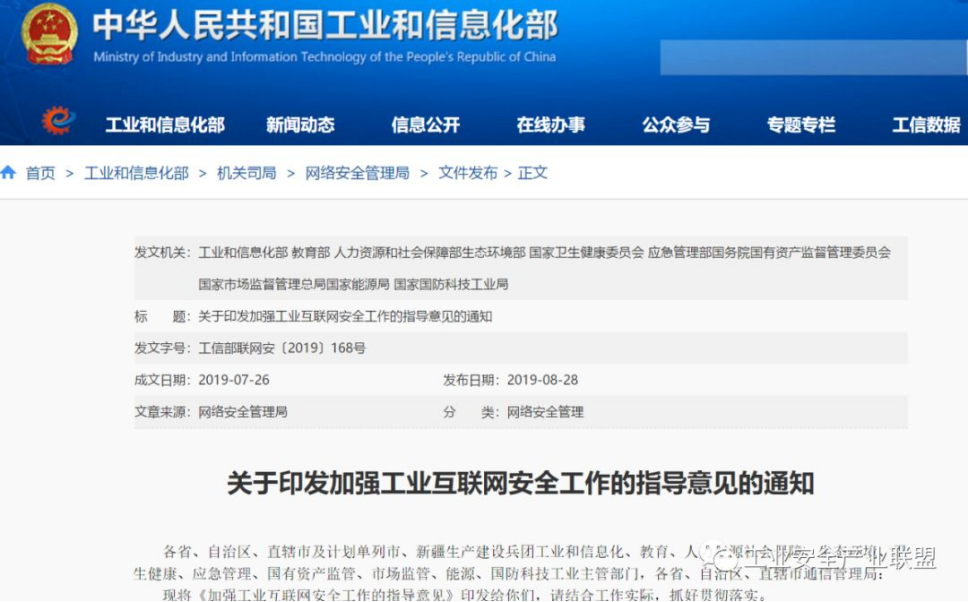
Task: Click the Chinese site title 中华人民共和国工业和信息化部
Action: (325, 25)
